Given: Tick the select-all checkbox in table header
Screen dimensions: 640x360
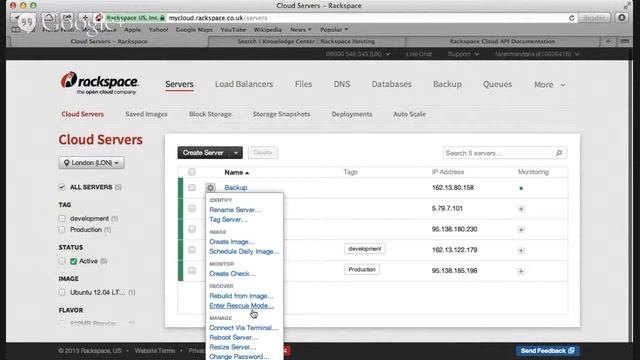Looking at the screenshot, I should [192, 172].
